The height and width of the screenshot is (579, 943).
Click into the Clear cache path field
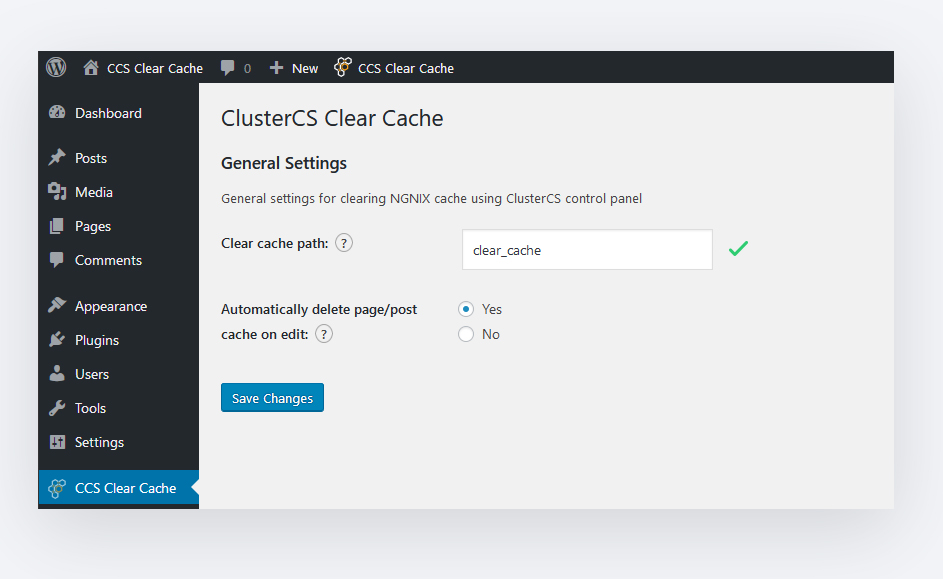click(x=587, y=250)
